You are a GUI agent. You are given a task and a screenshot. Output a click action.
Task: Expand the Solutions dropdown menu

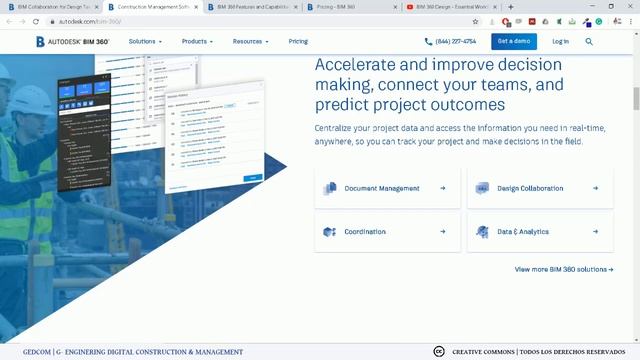[145, 42]
